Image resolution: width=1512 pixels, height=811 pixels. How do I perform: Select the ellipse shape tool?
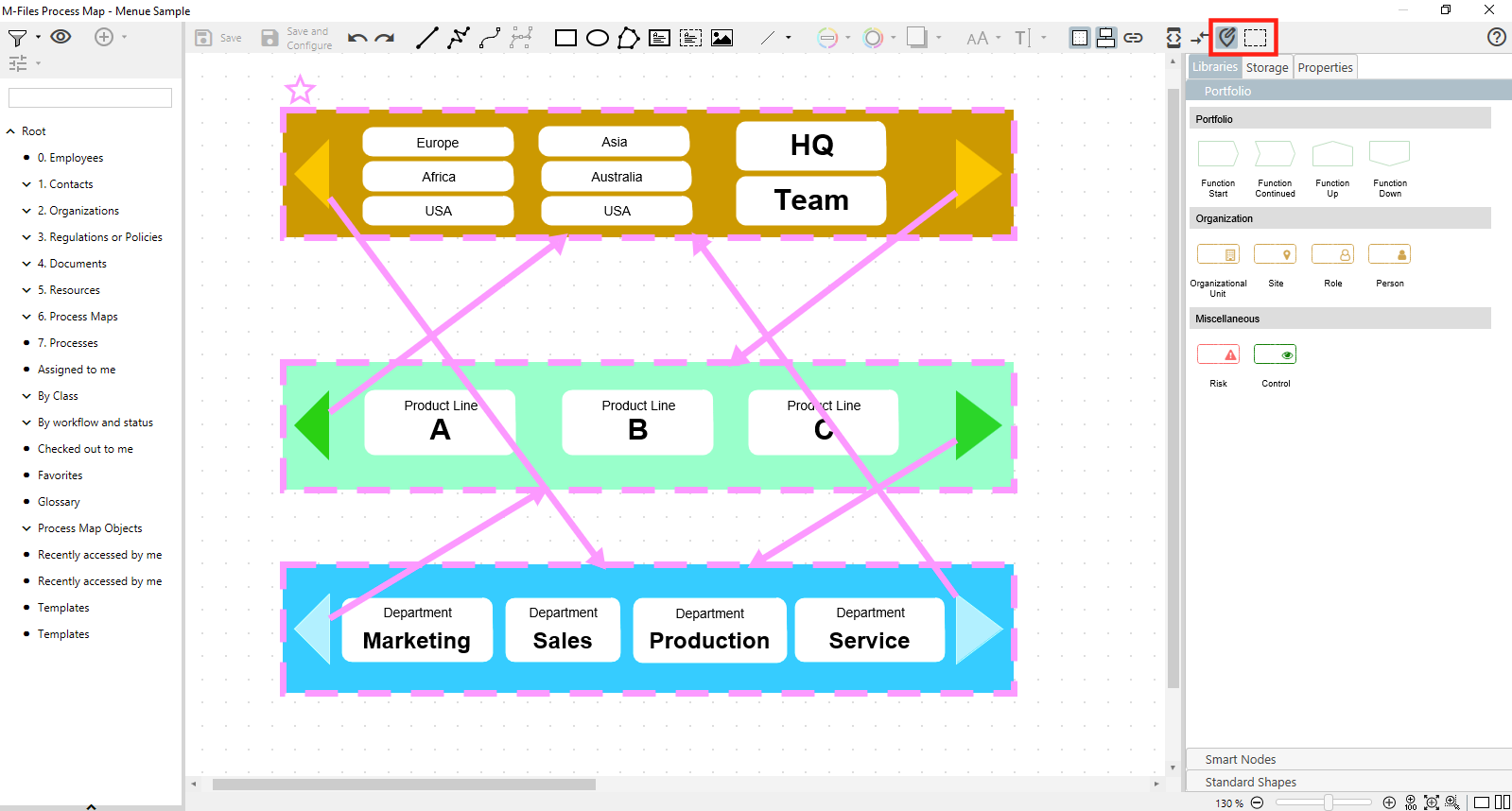click(x=597, y=38)
